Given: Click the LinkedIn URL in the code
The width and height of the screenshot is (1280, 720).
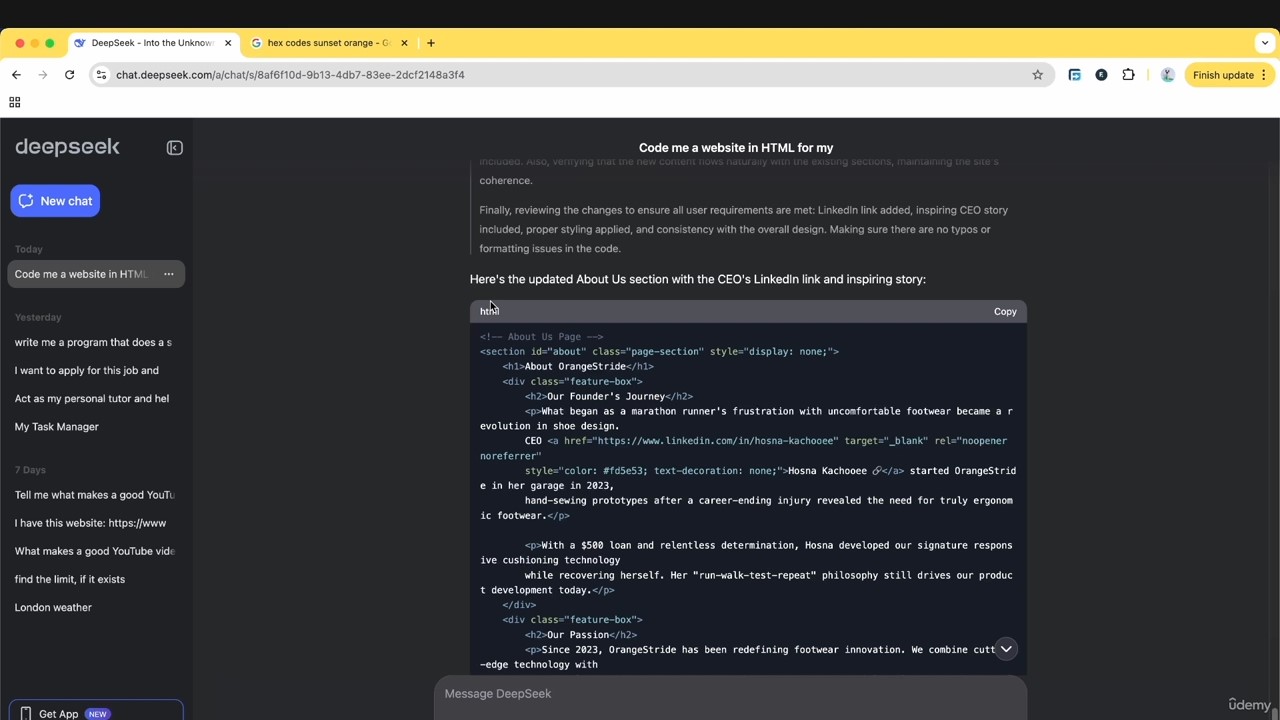Looking at the screenshot, I should 716,441.
